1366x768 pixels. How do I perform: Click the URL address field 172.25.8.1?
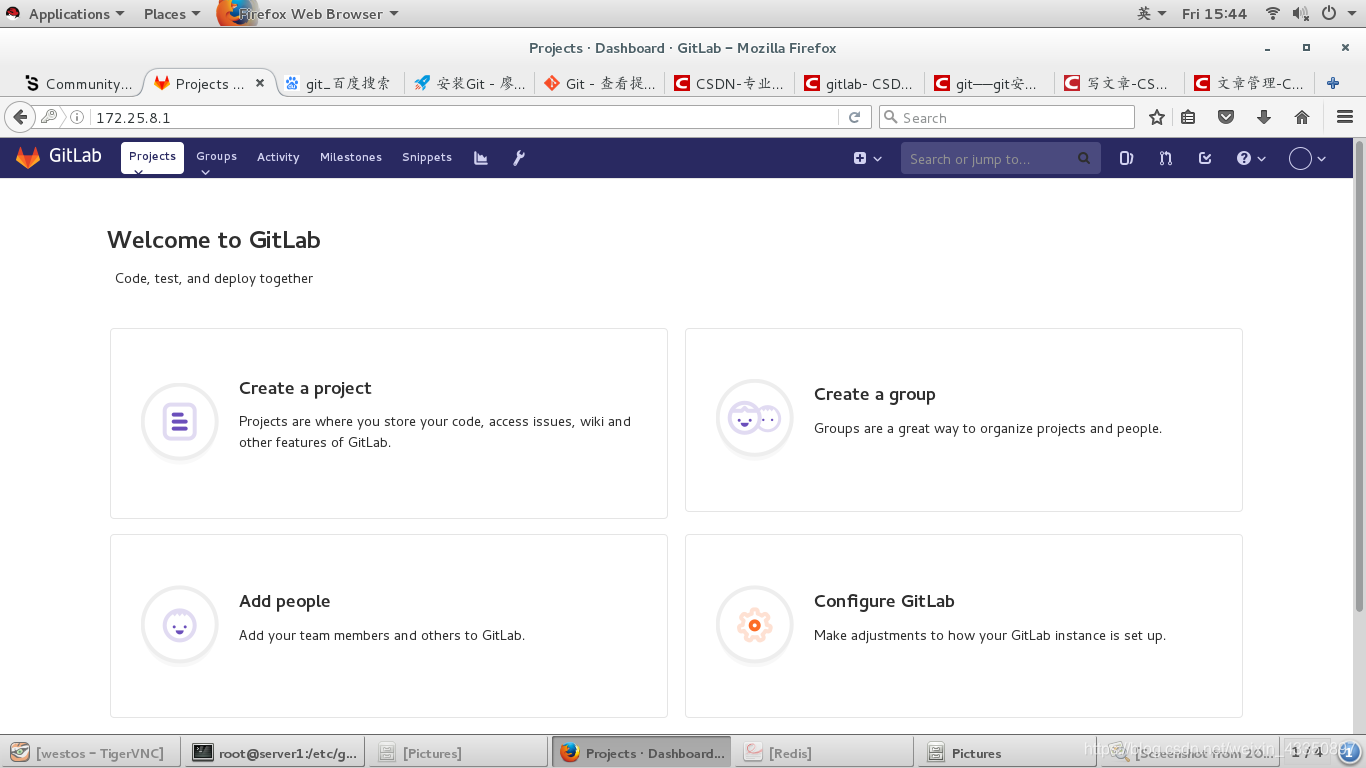[x=465, y=117]
